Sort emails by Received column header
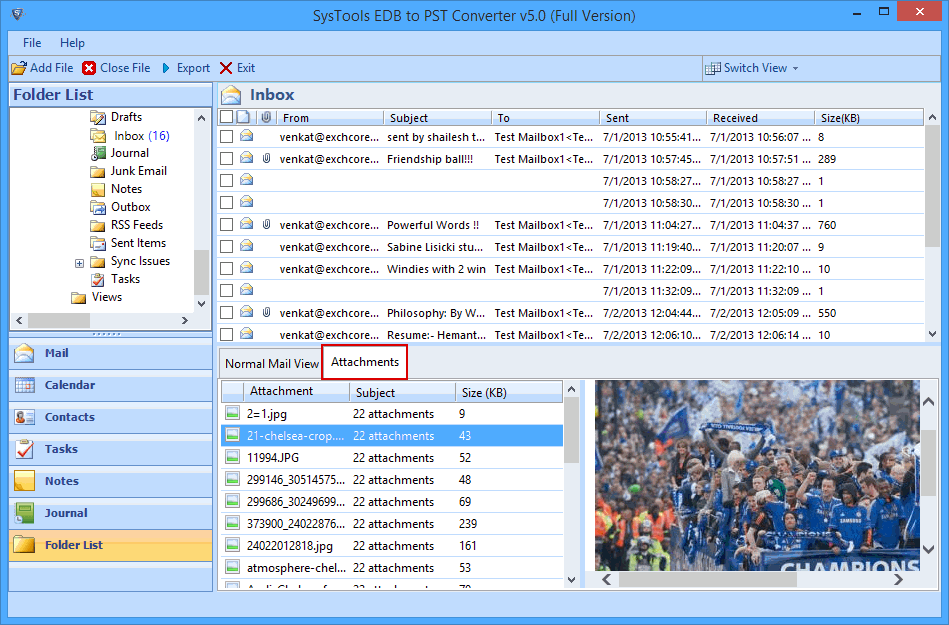This screenshot has width=949, height=625. 760,117
